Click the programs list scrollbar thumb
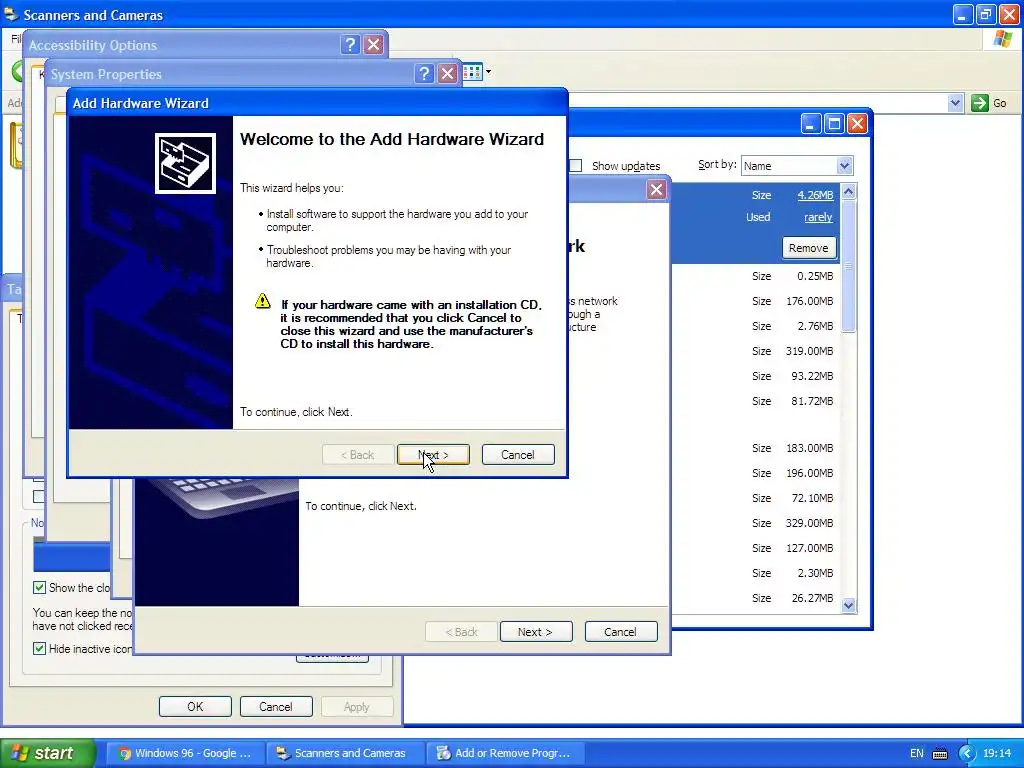Viewport: 1024px width, 768px height. point(848,266)
